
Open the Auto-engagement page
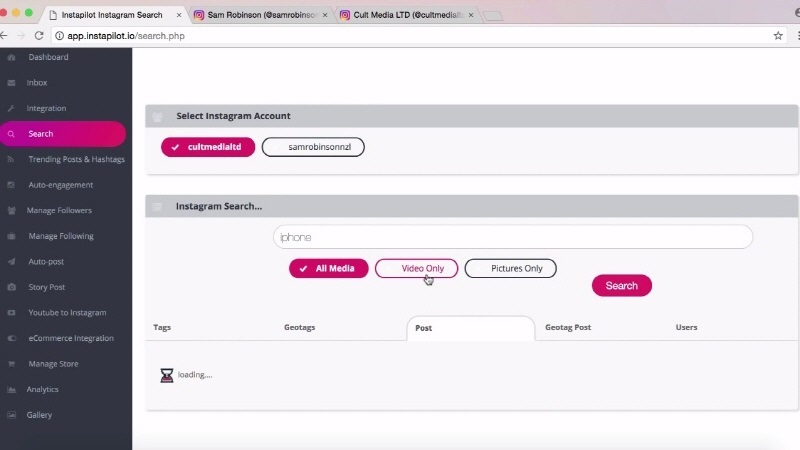coord(61,185)
